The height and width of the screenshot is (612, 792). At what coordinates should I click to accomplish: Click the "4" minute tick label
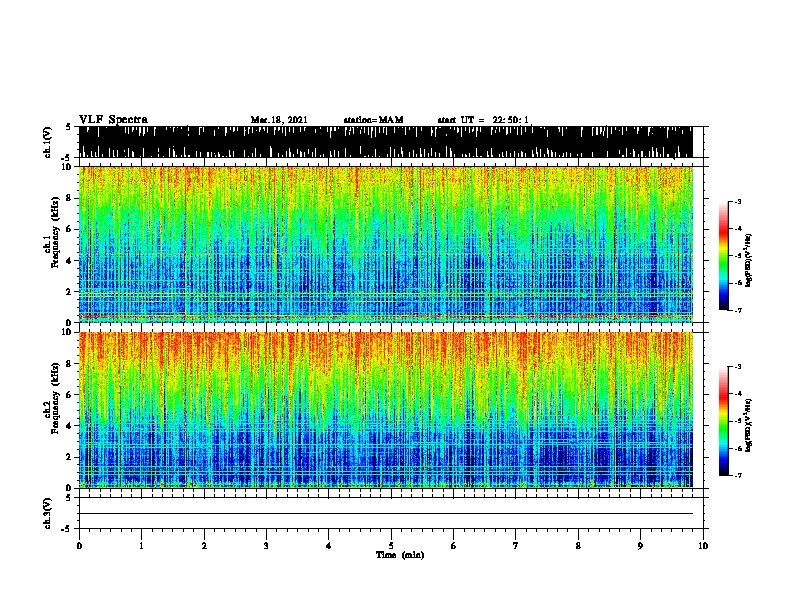pyautogui.click(x=329, y=546)
